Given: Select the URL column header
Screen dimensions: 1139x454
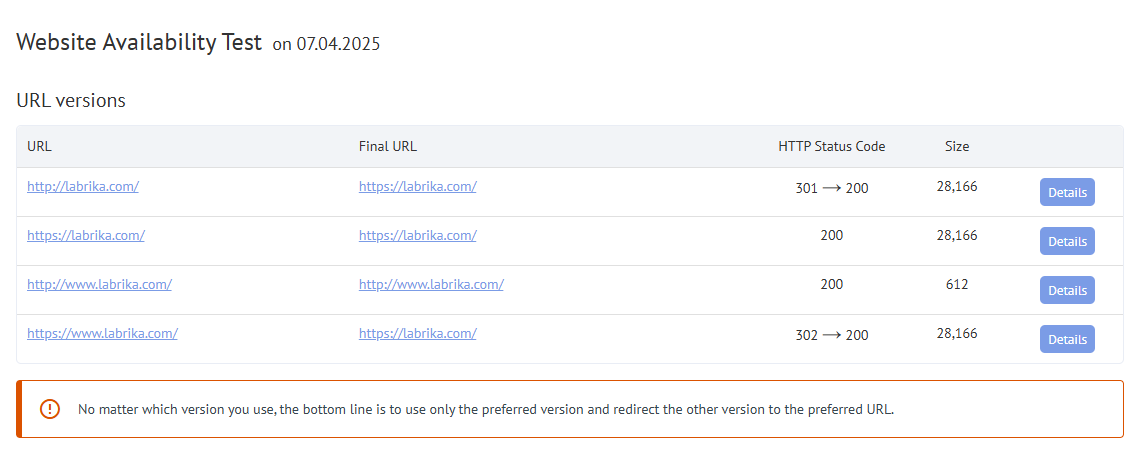Looking at the screenshot, I should pyautogui.click(x=39, y=146).
